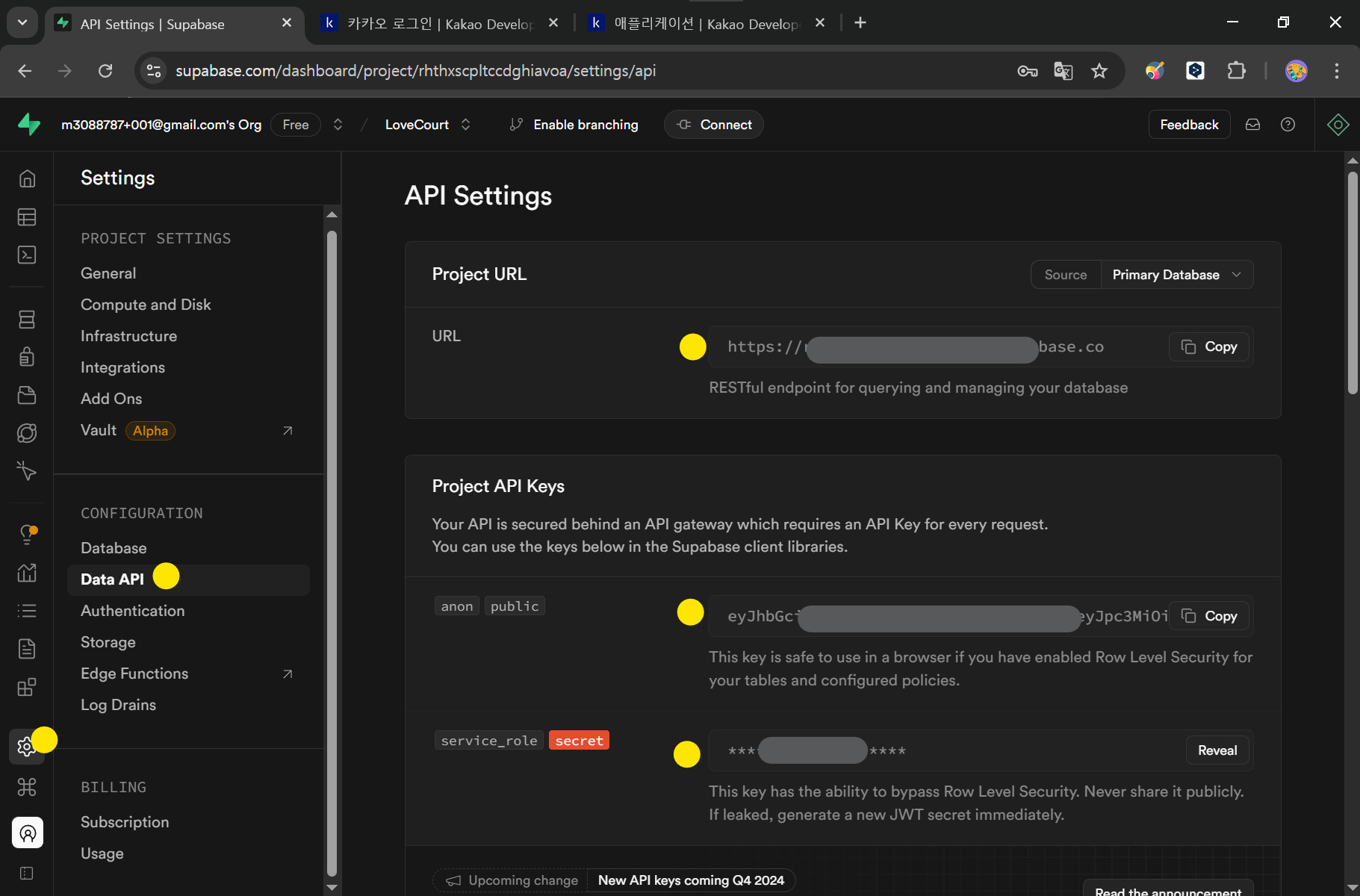This screenshot has width=1360, height=896.
Task: Click the Supabase logo
Action: (x=29, y=124)
